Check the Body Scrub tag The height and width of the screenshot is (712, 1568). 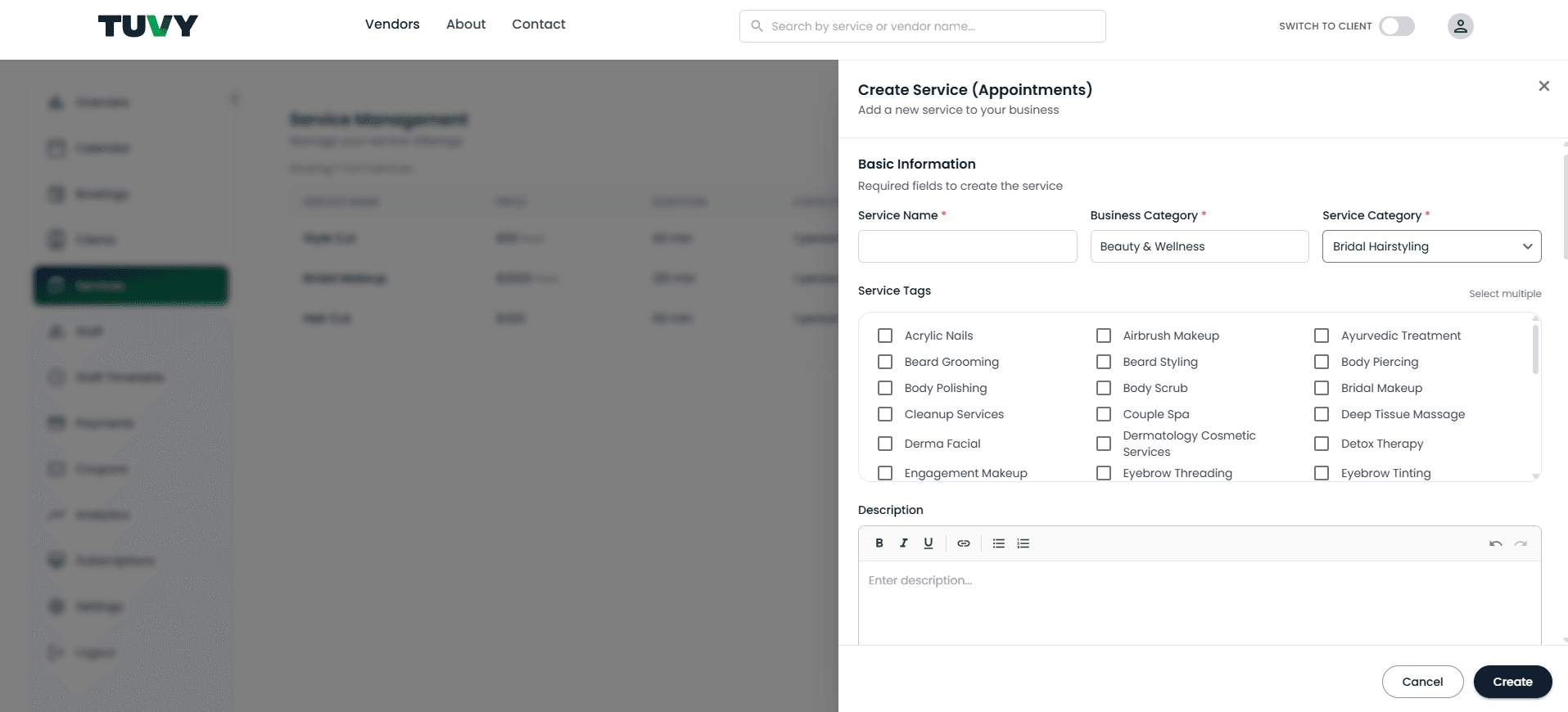1104,388
